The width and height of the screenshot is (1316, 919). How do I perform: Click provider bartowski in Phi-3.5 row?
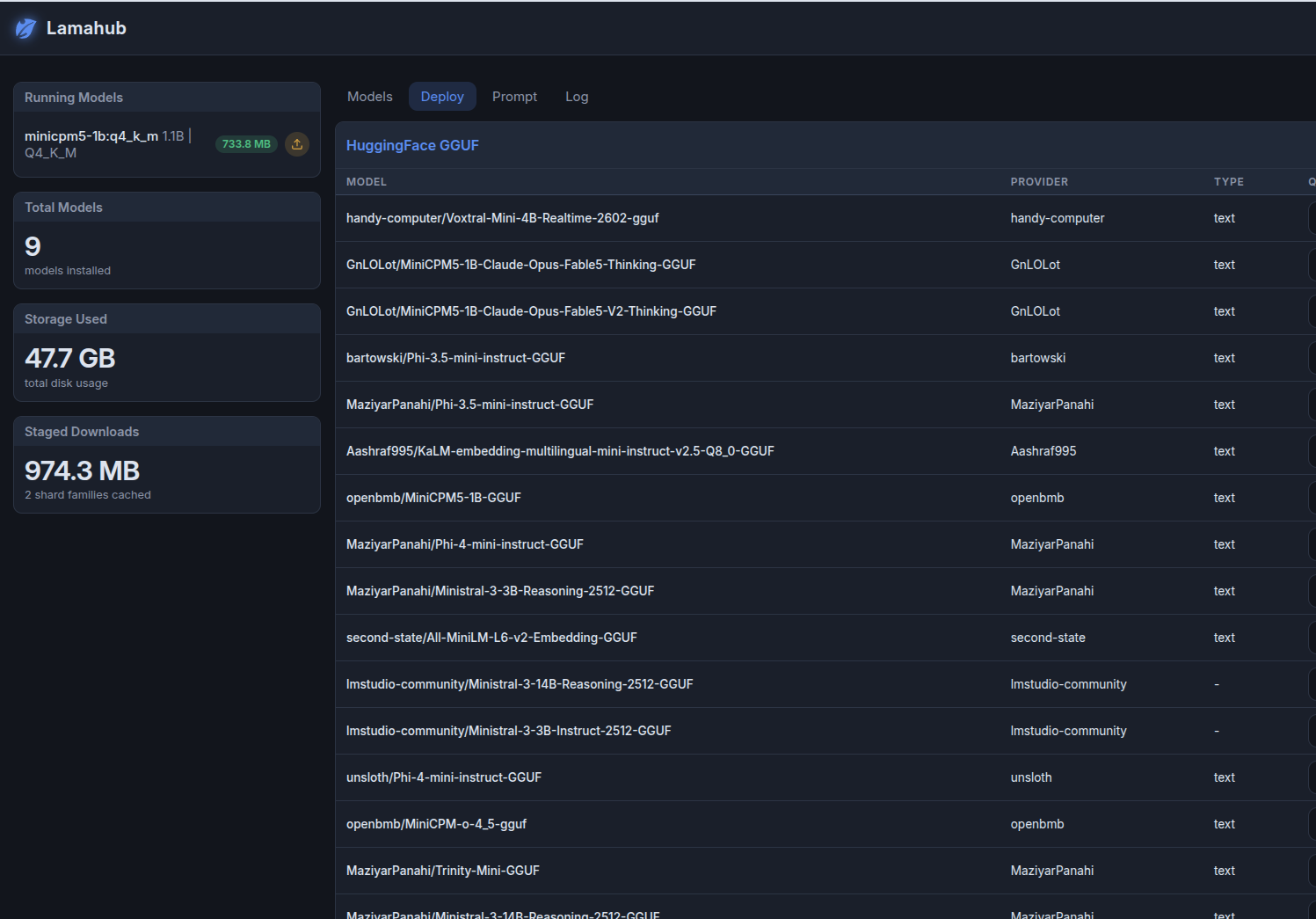(x=1038, y=358)
